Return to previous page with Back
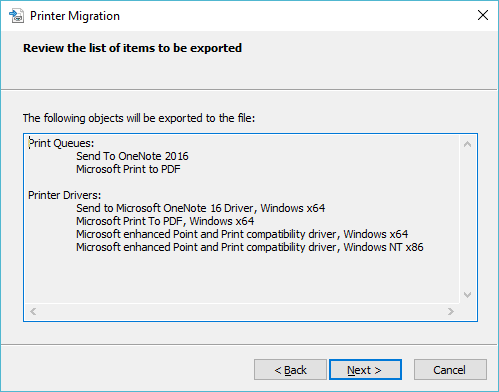499x392 pixels. pos(290,370)
